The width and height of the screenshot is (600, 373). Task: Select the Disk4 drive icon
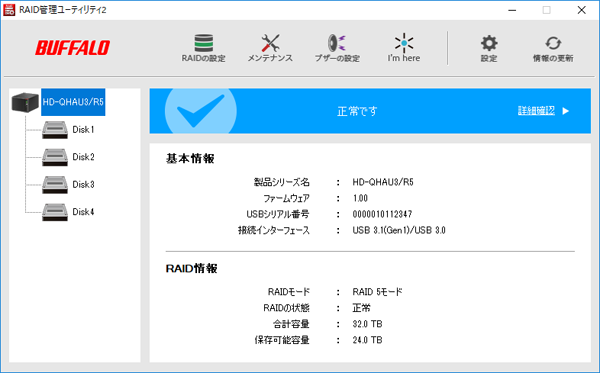click(x=55, y=212)
